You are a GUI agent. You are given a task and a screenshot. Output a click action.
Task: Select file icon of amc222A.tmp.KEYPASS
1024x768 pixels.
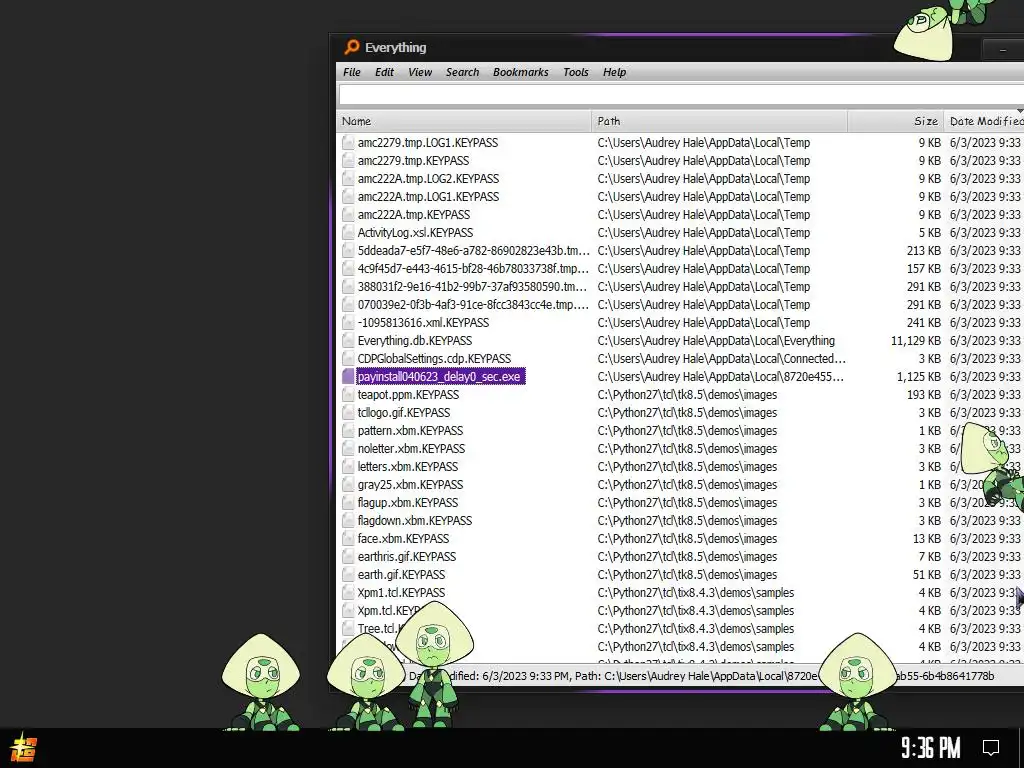point(348,214)
